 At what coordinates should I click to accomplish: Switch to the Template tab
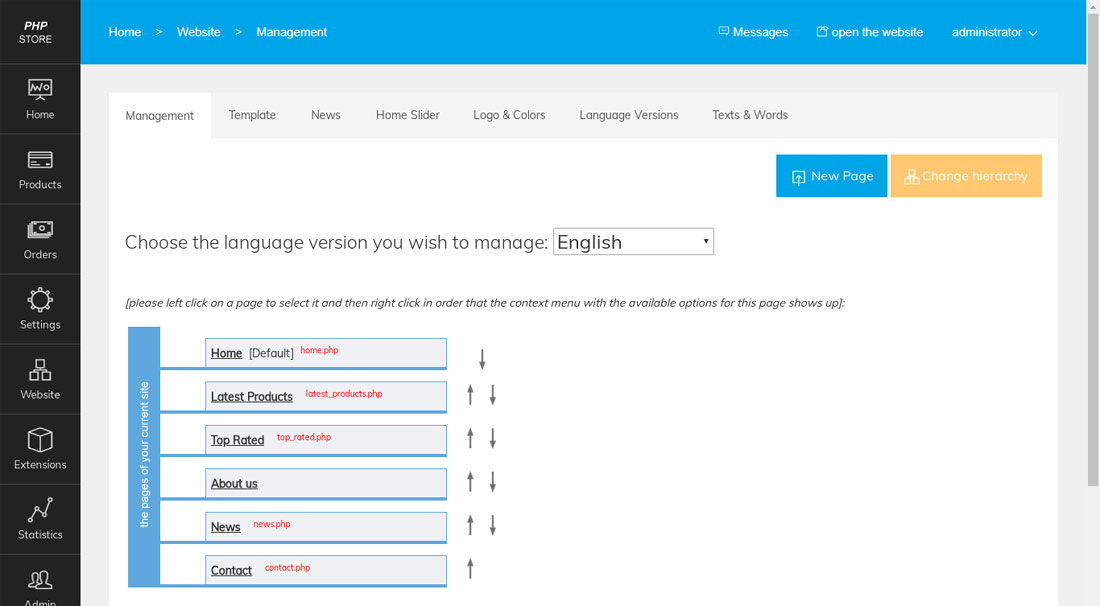click(252, 115)
